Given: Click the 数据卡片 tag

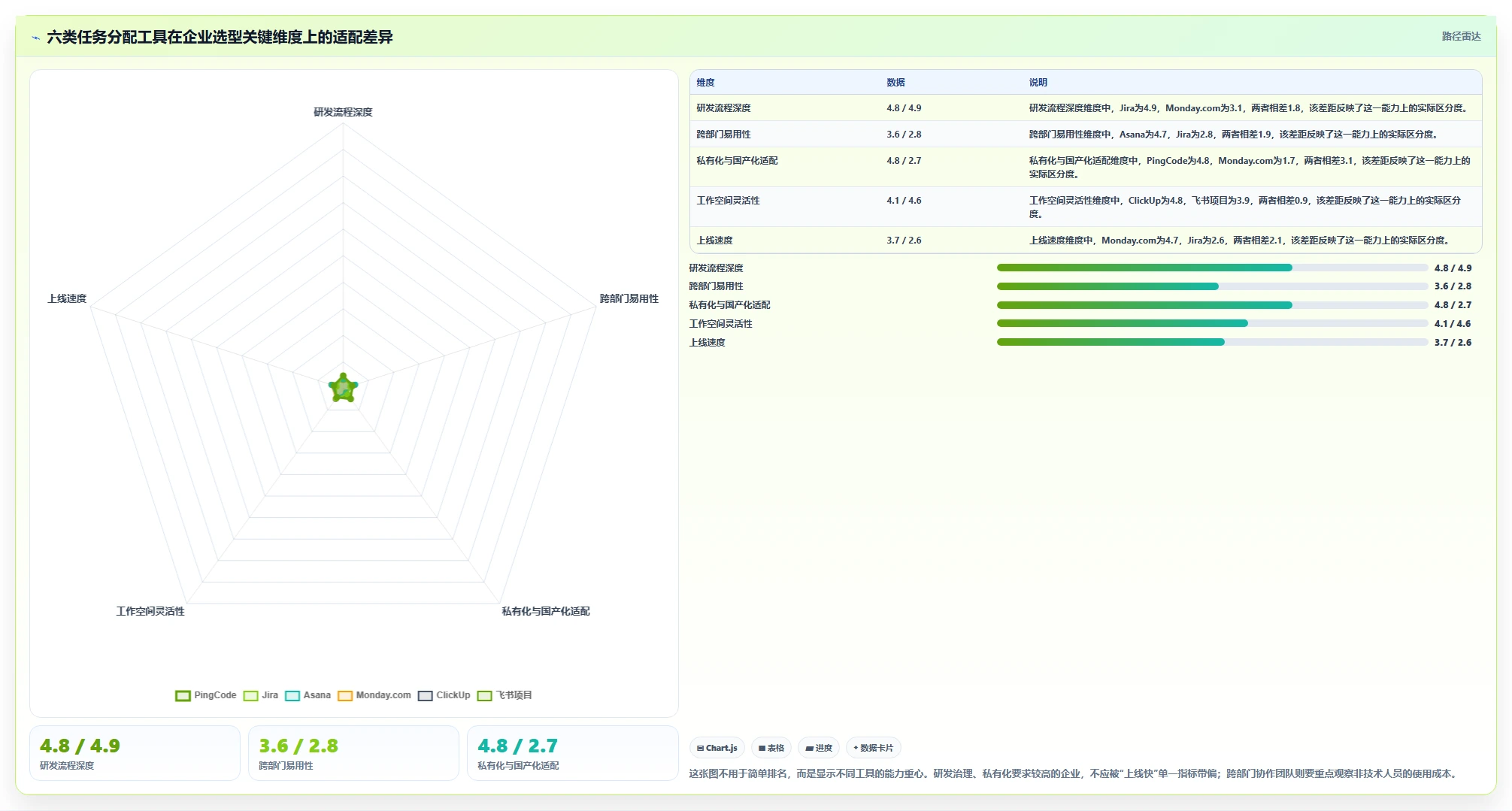Looking at the screenshot, I should pyautogui.click(x=874, y=748).
